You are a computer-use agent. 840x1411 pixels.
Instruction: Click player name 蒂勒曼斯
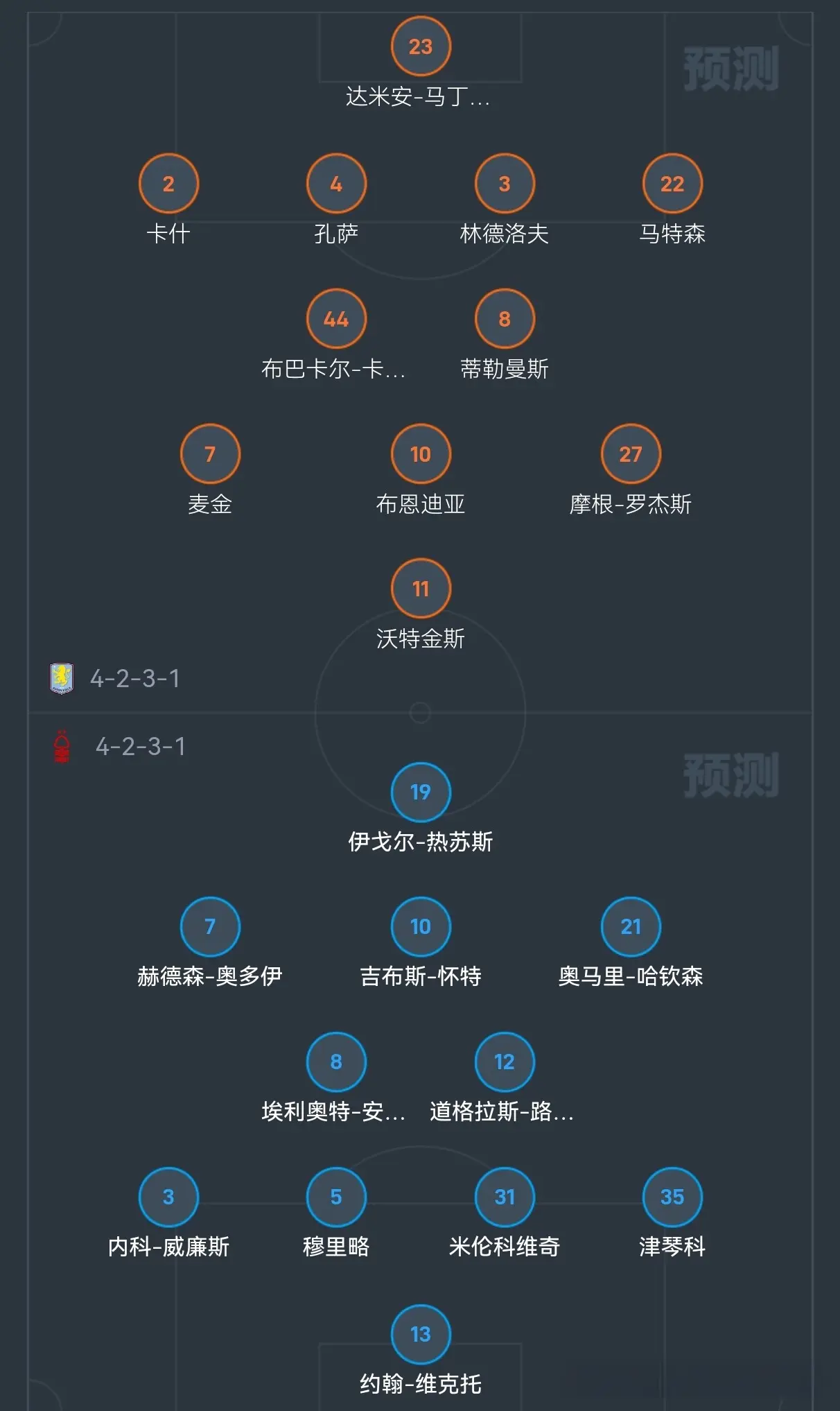pos(505,369)
